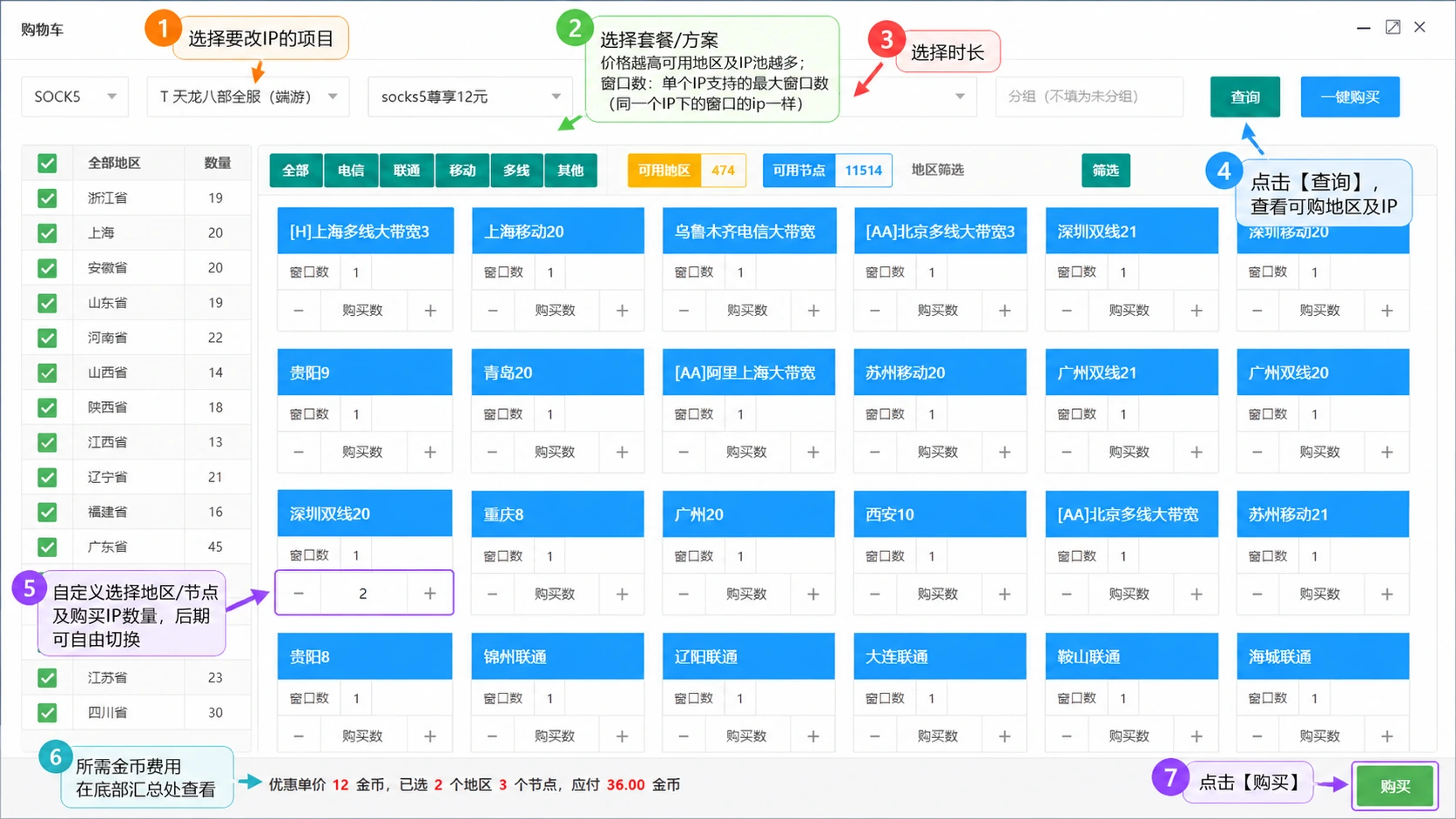
Task: Click the 江苏省 row count 23
Action: [x=215, y=678]
